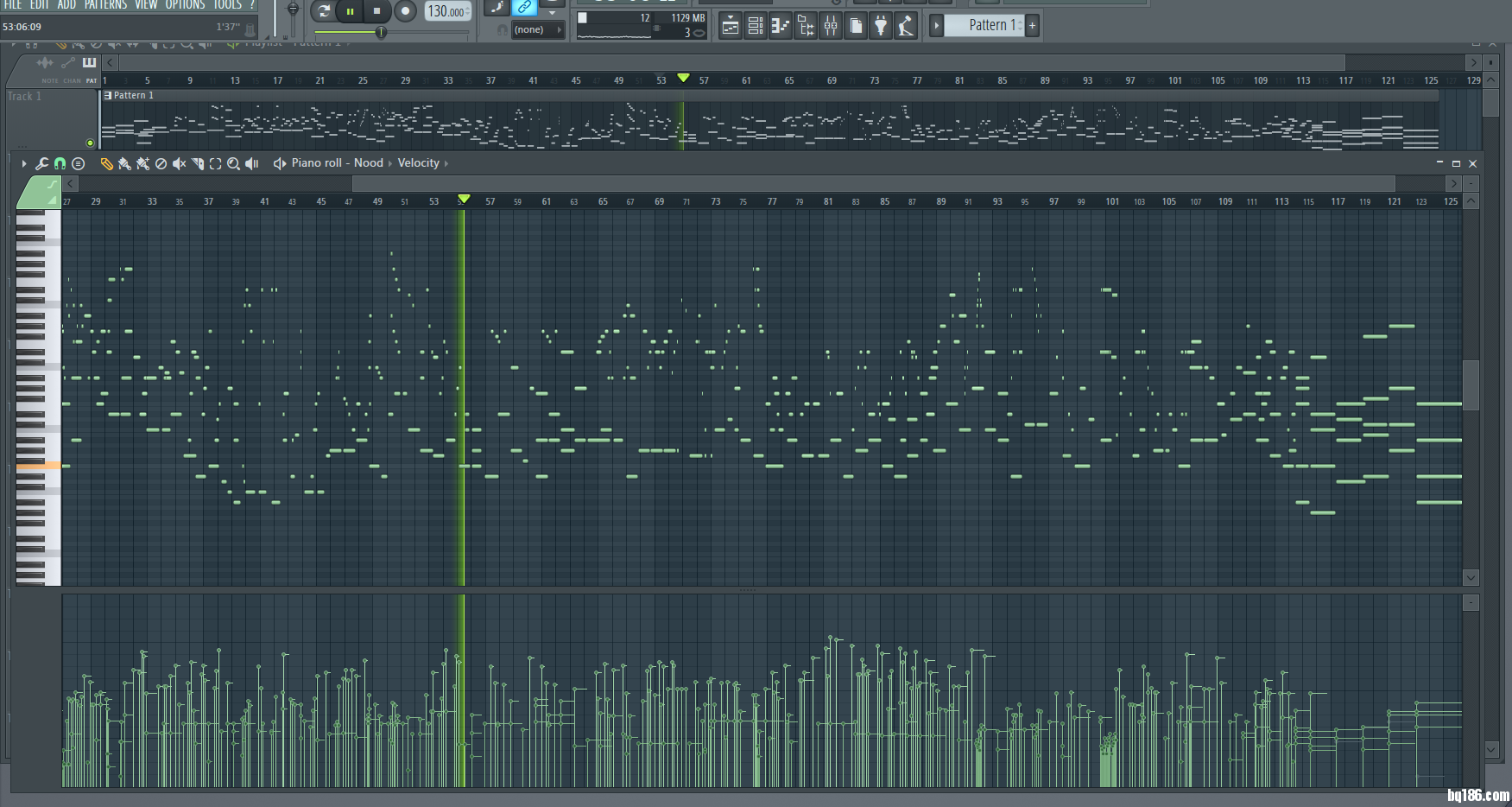Open the Channel rack from toolbar
This screenshot has height=807, width=1512.
[756, 26]
